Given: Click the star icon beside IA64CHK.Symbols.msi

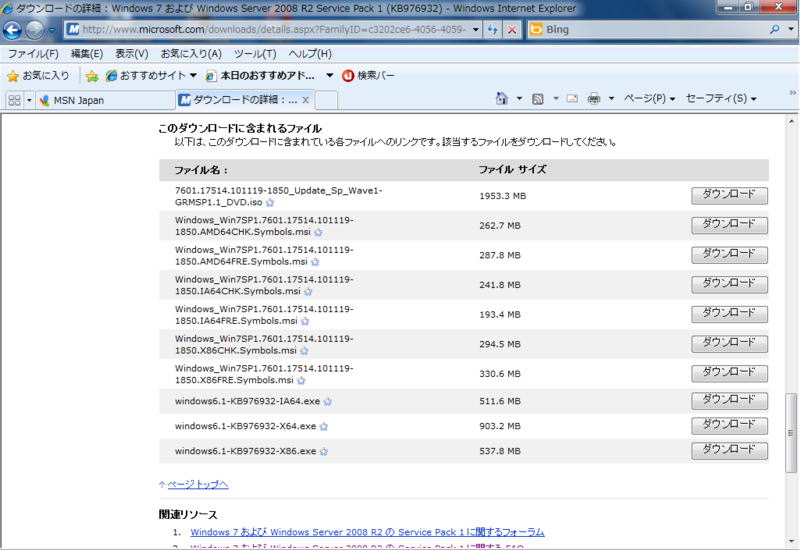Looking at the screenshot, I should point(308,291).
